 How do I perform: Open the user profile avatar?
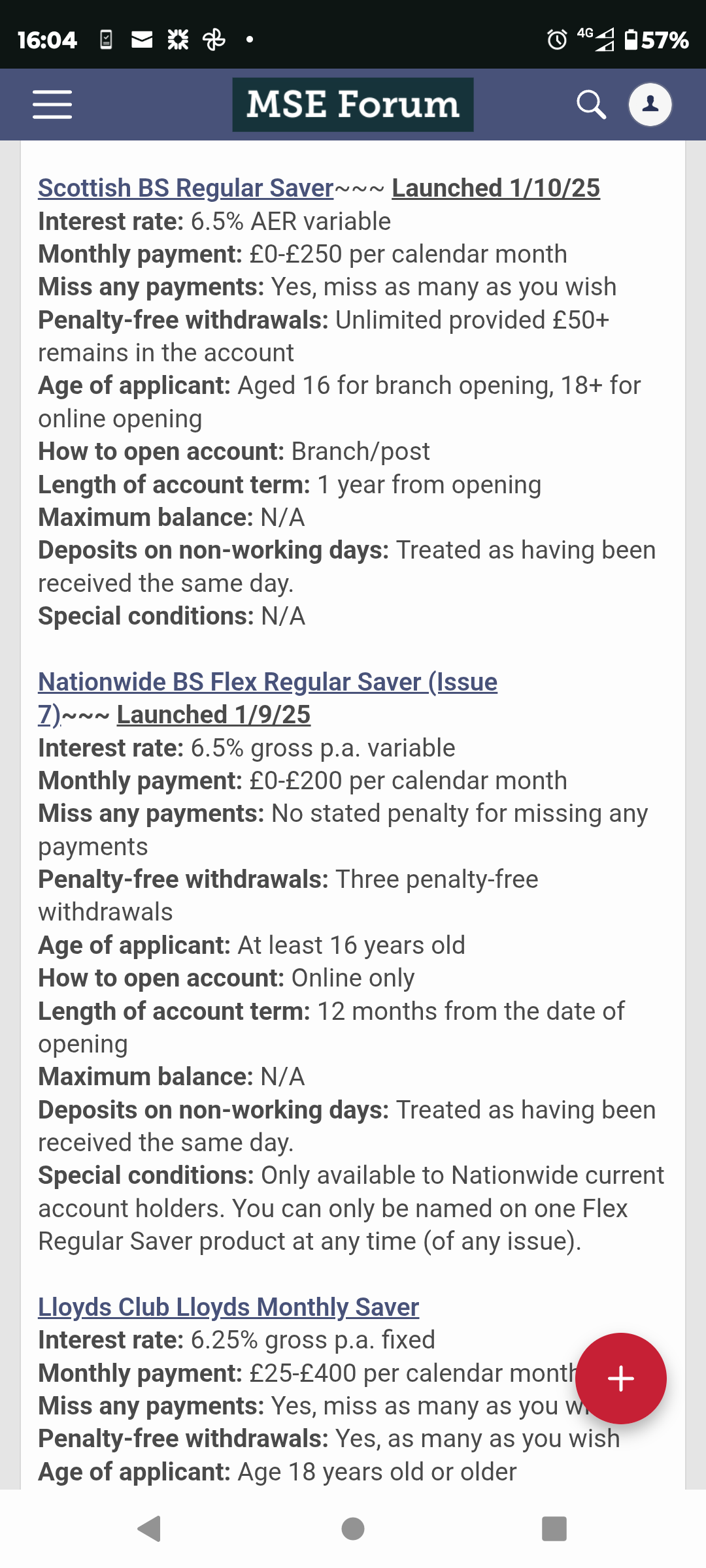(x=650, y=105)
